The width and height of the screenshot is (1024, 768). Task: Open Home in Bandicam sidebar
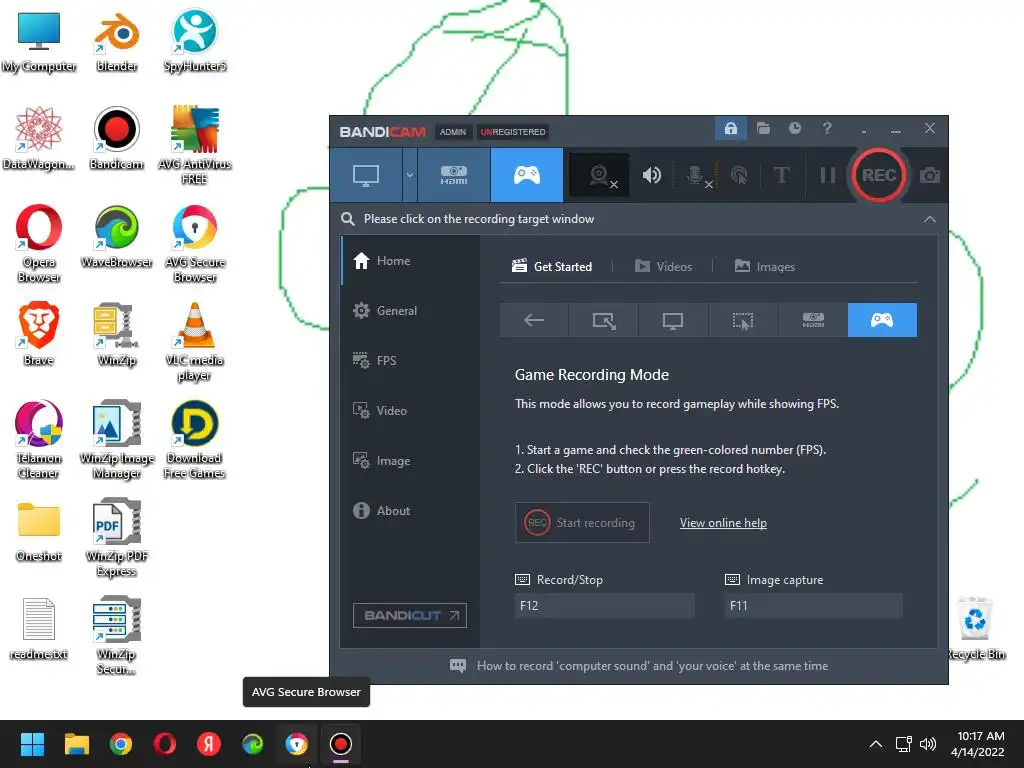pyautogui.click(x=410, y=261)
